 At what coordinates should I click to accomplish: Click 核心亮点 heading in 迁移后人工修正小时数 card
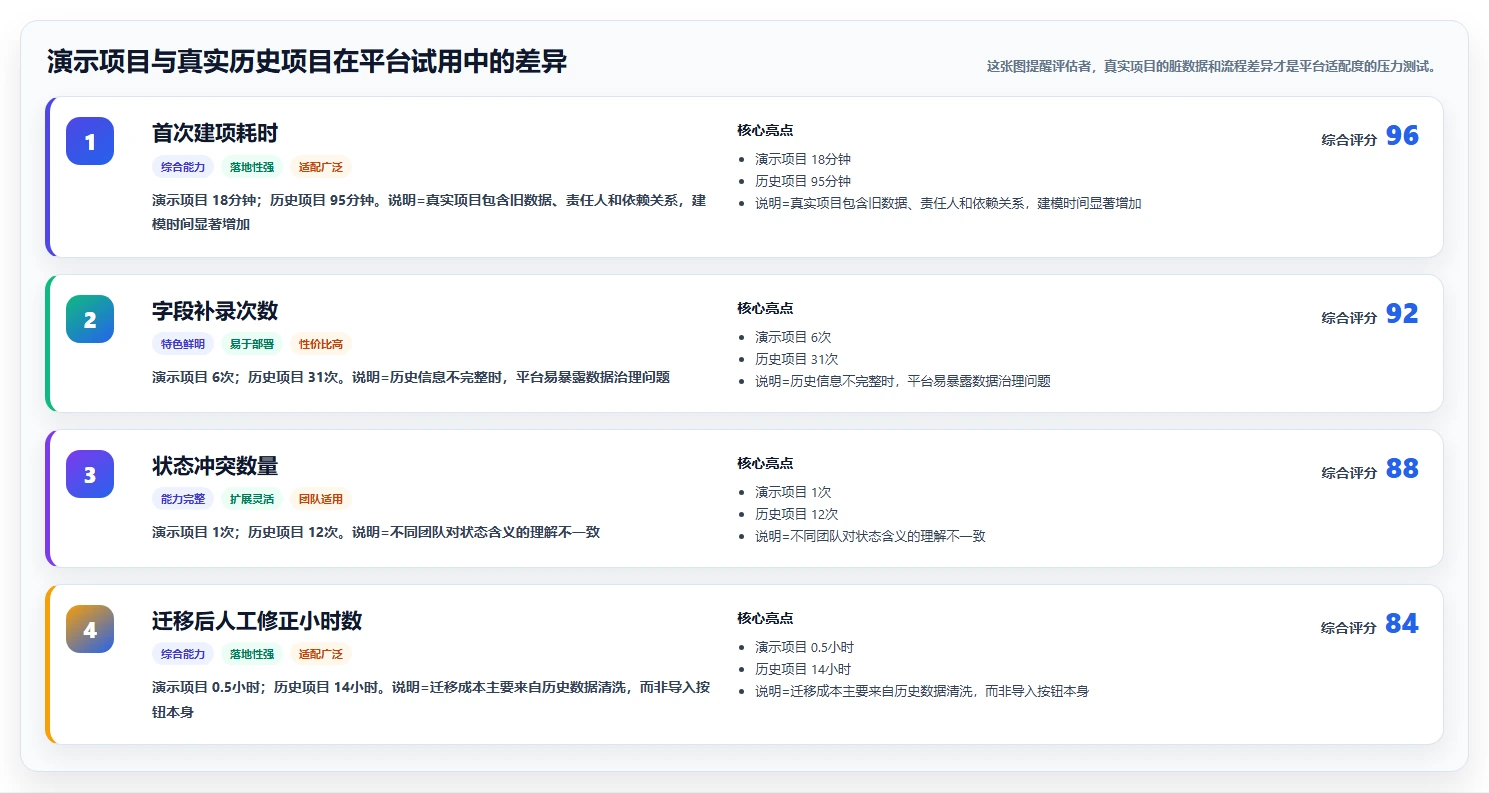click(x=765, y=618)
